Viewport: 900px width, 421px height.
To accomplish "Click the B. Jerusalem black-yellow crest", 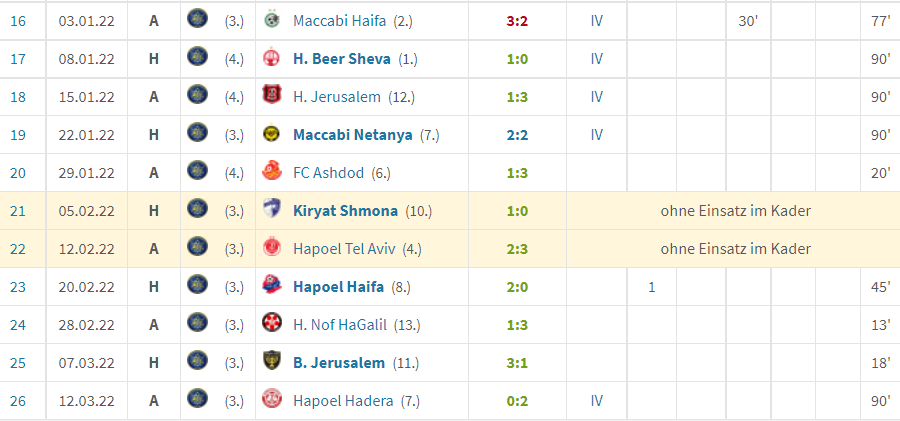I will pyautogui.click(x=270, y=362).
